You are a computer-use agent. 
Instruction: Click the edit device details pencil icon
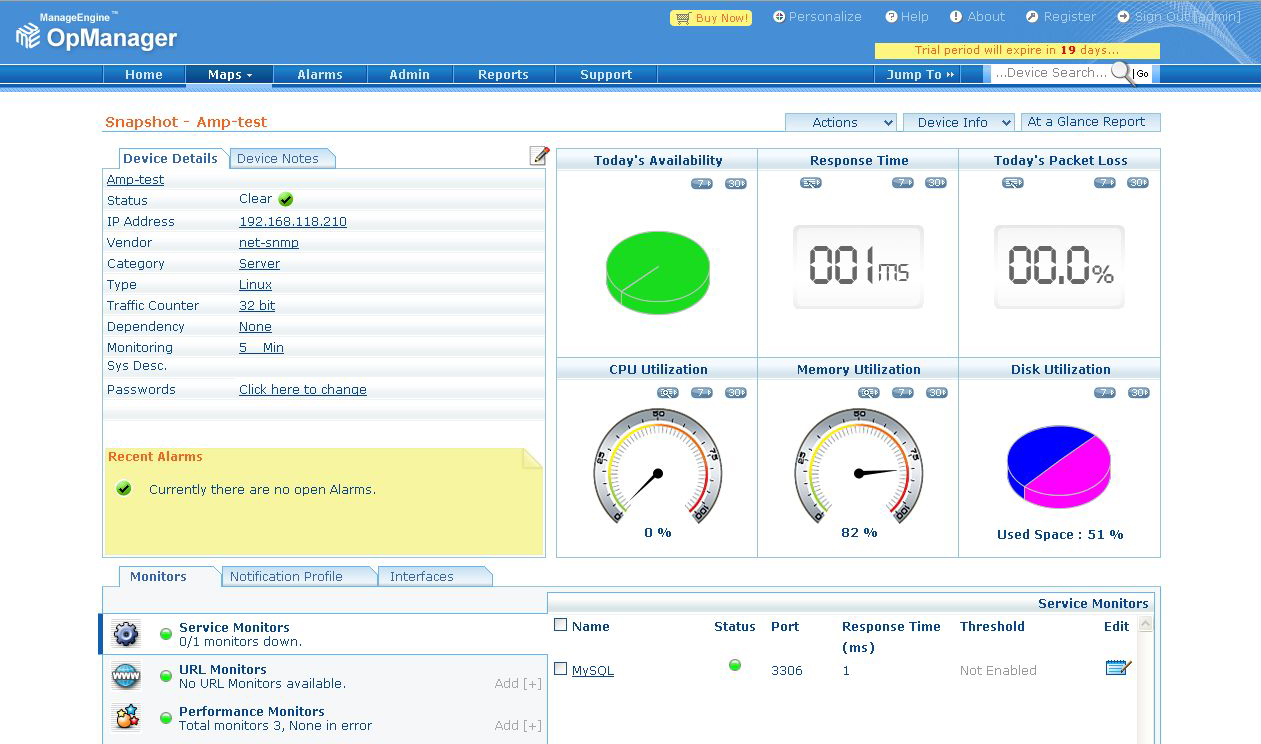(539, 155)
